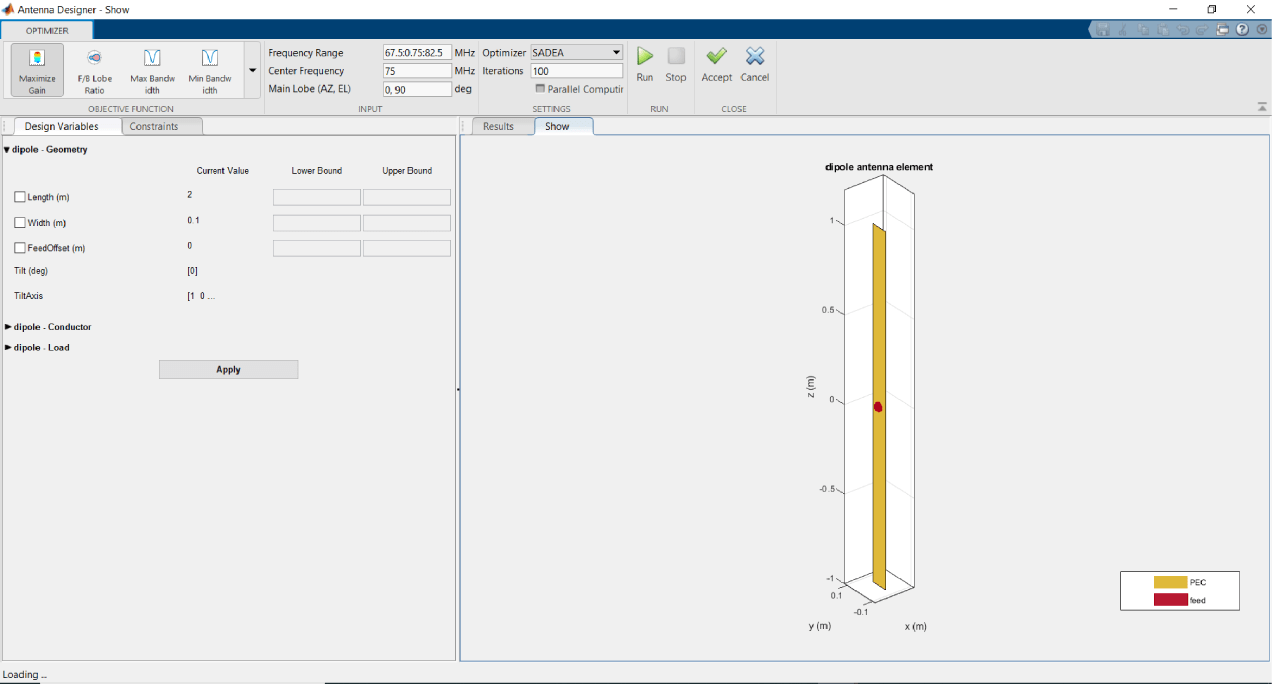Image resolution: width=1272 pixels, height=684 pixels.
Task: Select the Maximize Gain objective function
Action: pos(37,69)
